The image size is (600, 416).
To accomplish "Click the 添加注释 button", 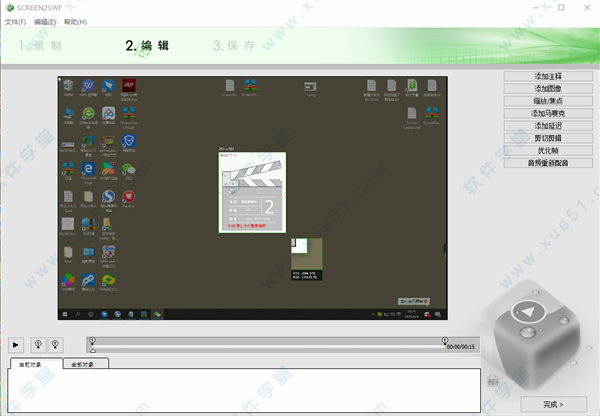I will [547, 76].
